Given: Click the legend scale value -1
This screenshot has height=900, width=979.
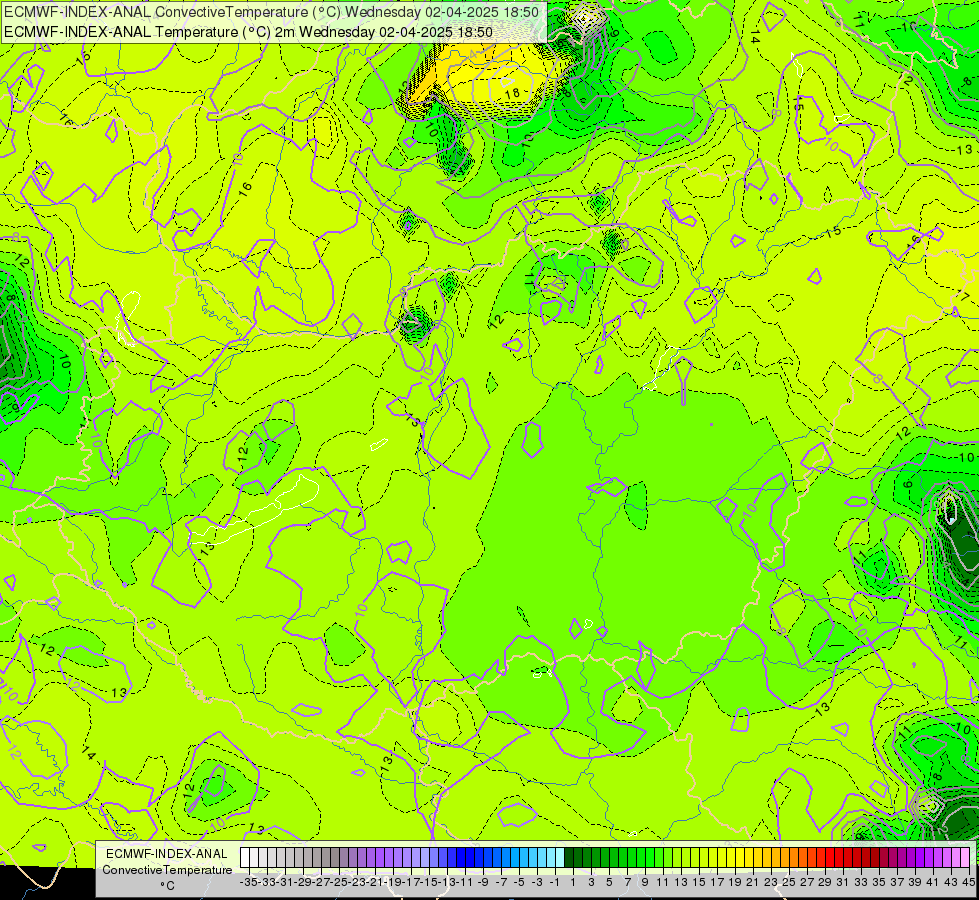Looking at the screenshot, I should click(555, 882).
